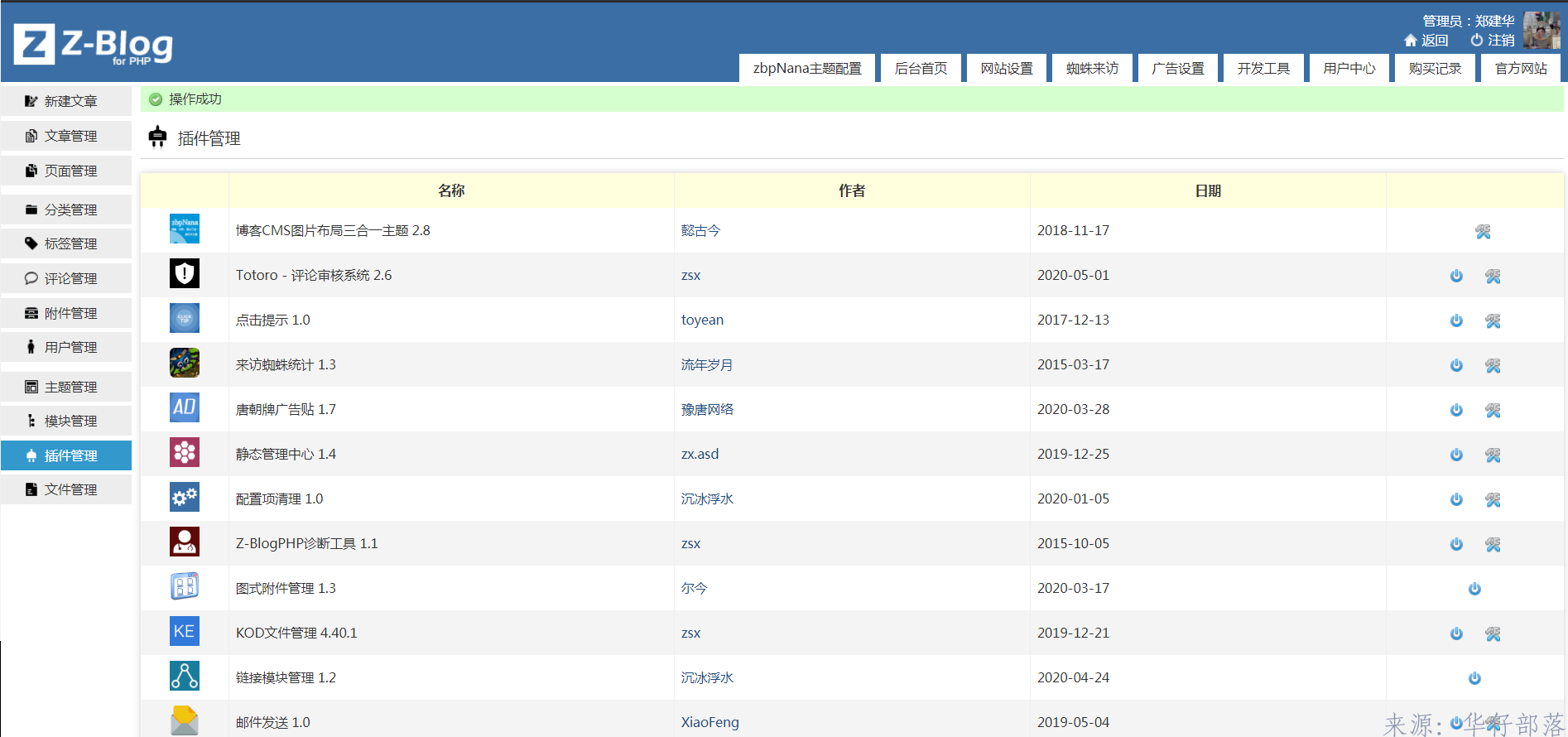Screen dimensions: 1568x737
Task: Toggle power icon for 来访蜘蛛统计 plugin
Action: 1456,365
